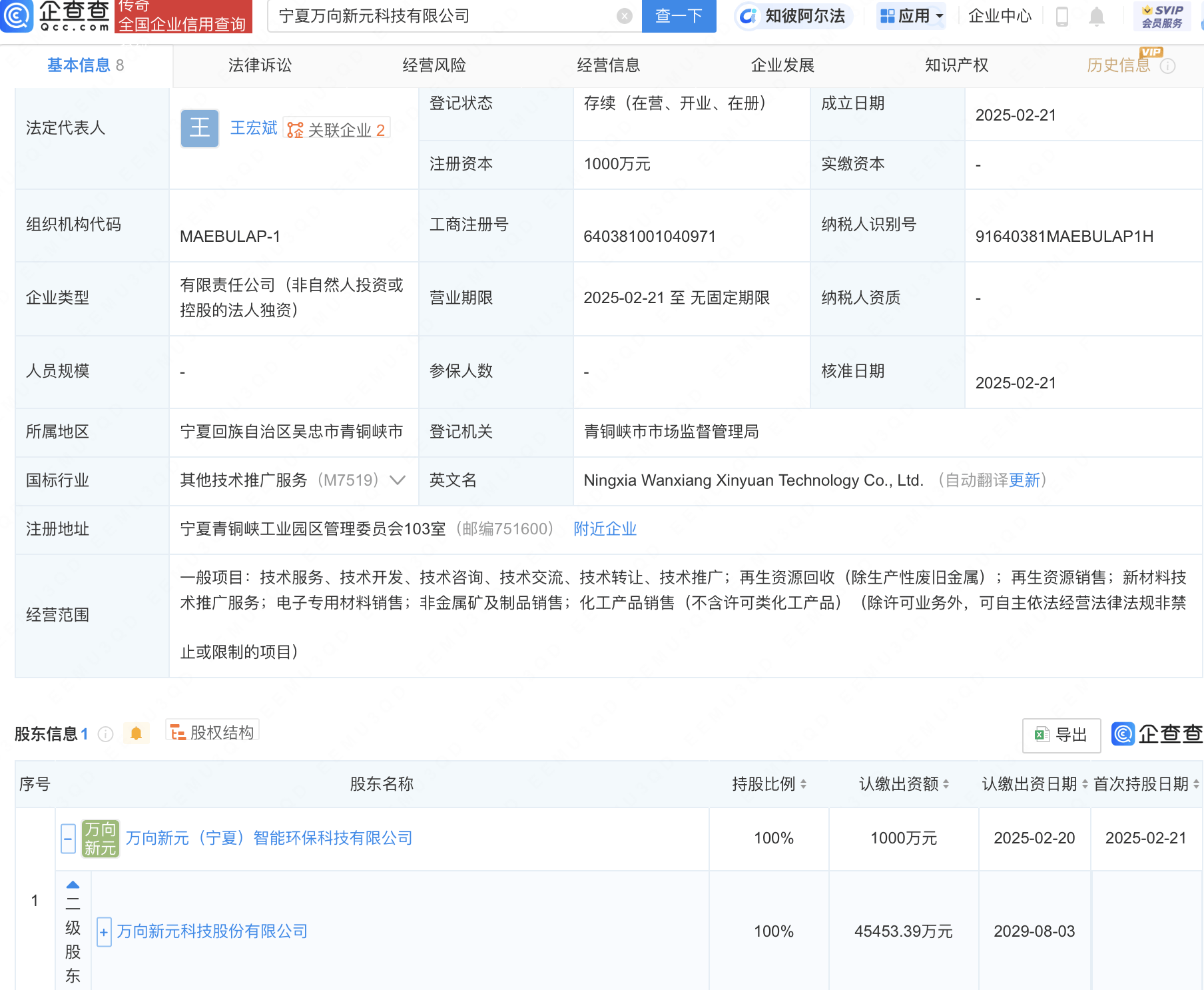Switch to the 企业发展 tab
This screenshot has height=990, width=1204.
click(782, 65)
